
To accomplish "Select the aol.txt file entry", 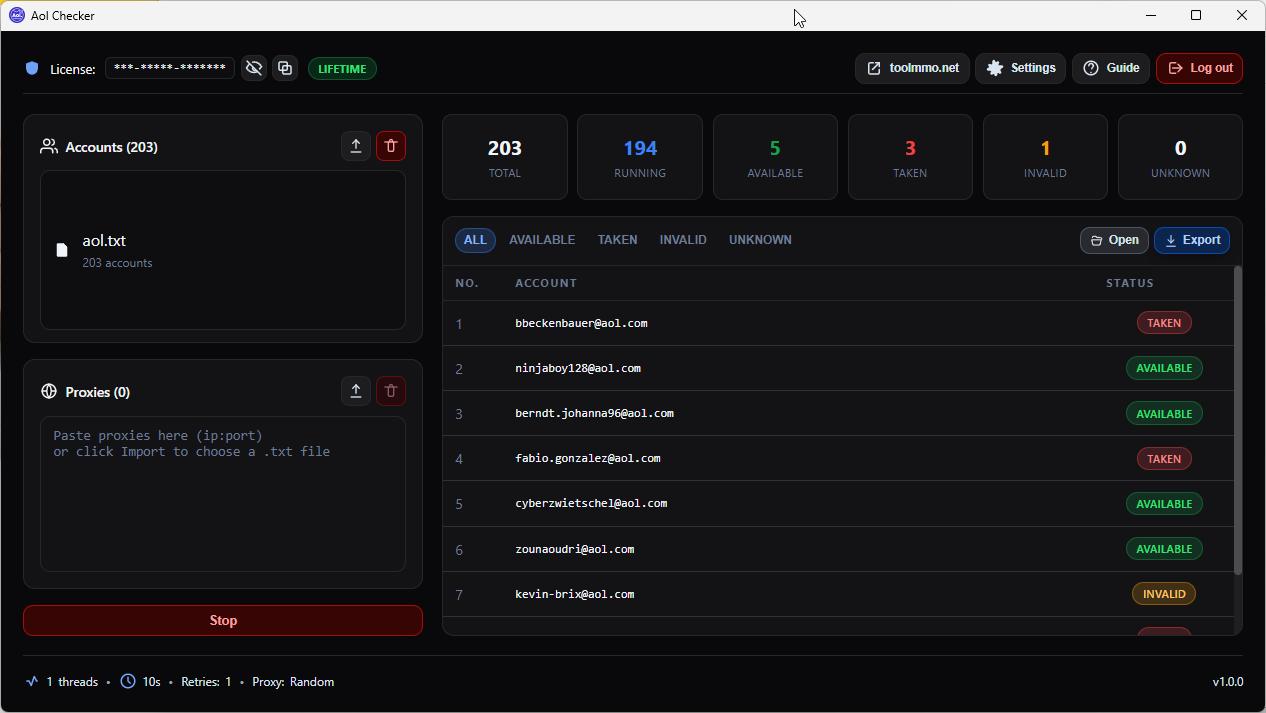I will tap(223, 250).
